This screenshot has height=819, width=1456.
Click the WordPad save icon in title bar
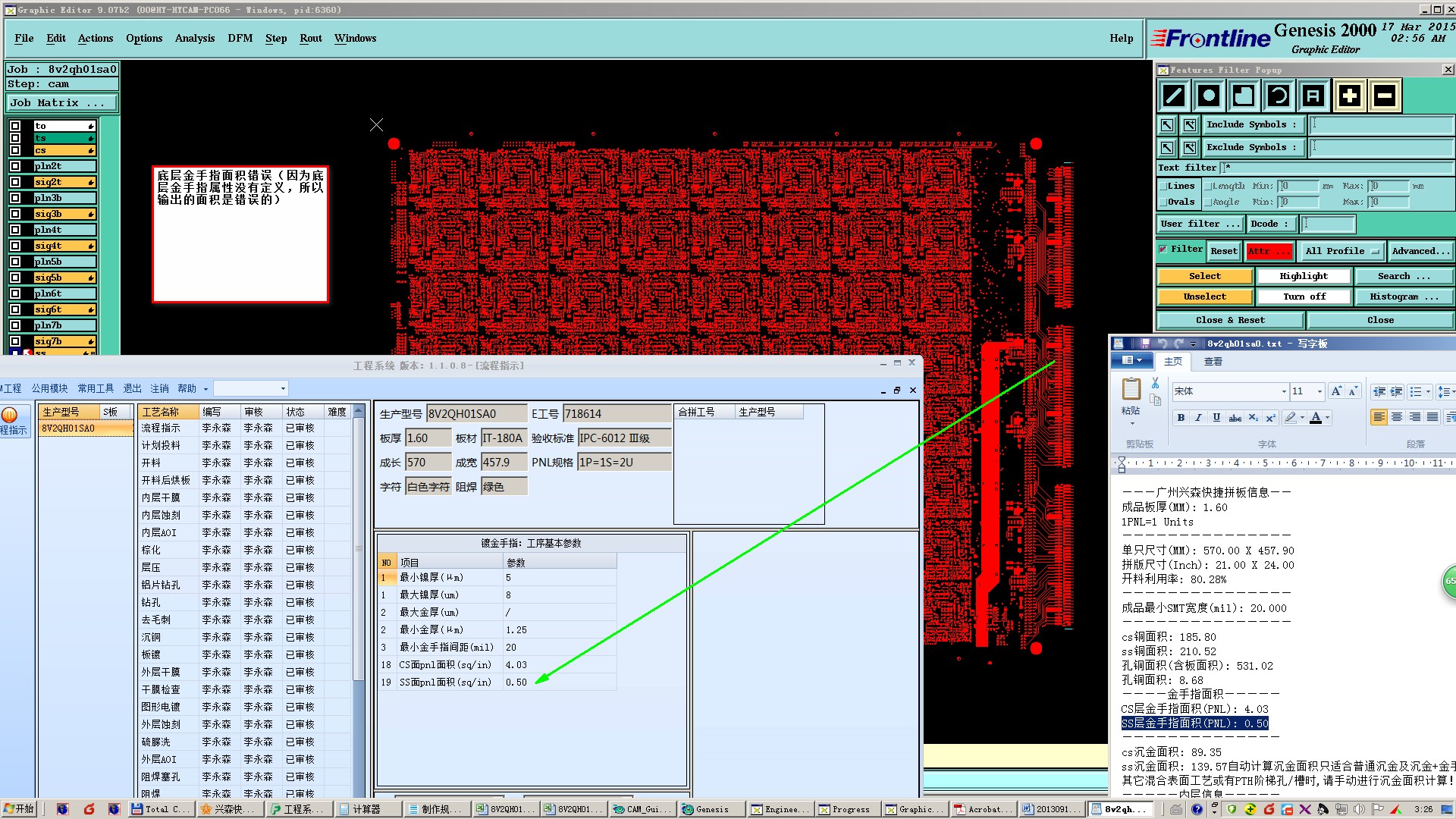click(x=1145, y=344)
